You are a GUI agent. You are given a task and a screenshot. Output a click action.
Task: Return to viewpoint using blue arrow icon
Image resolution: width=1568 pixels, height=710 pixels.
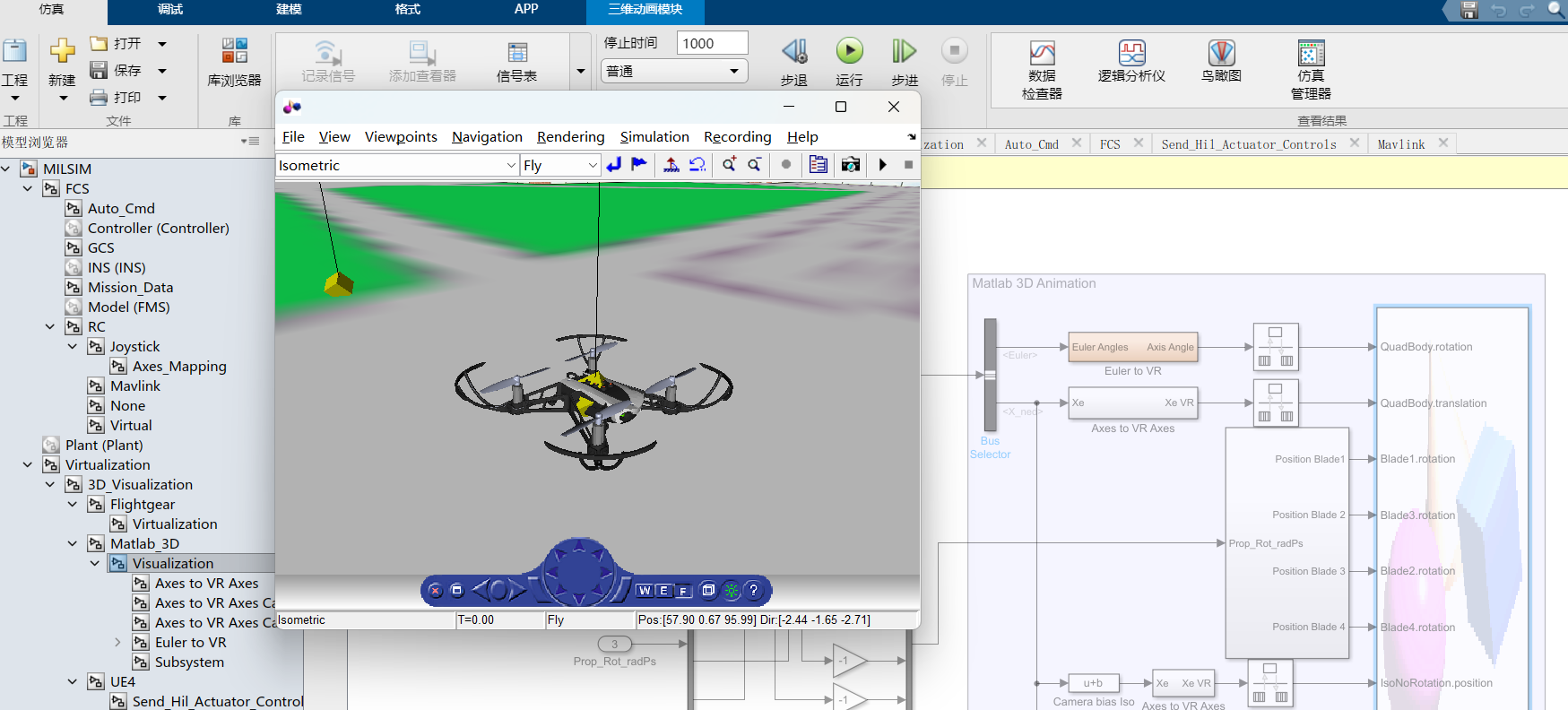pos(614,164)
